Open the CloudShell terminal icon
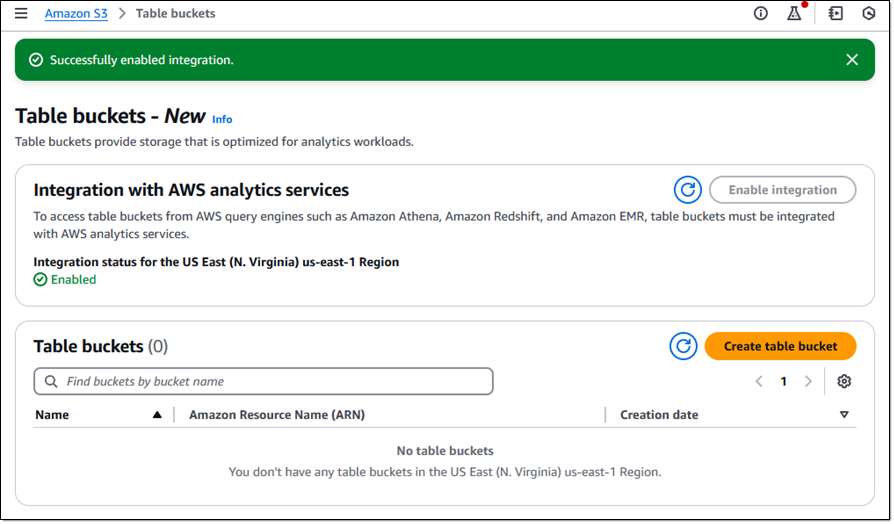Image resolution: width=894 pixels, height=524 pixels. coord(836,13)
